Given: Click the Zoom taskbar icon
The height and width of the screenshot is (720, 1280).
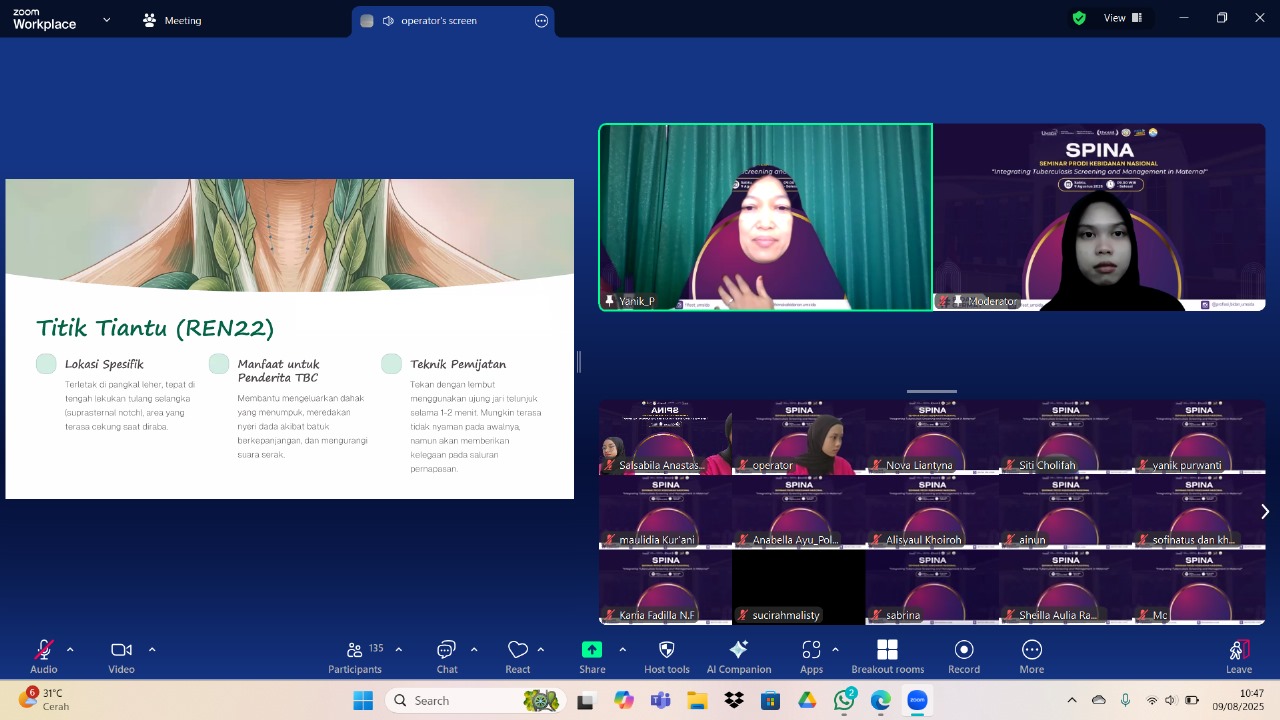Looking at the screenshot, I should [917, 700].
